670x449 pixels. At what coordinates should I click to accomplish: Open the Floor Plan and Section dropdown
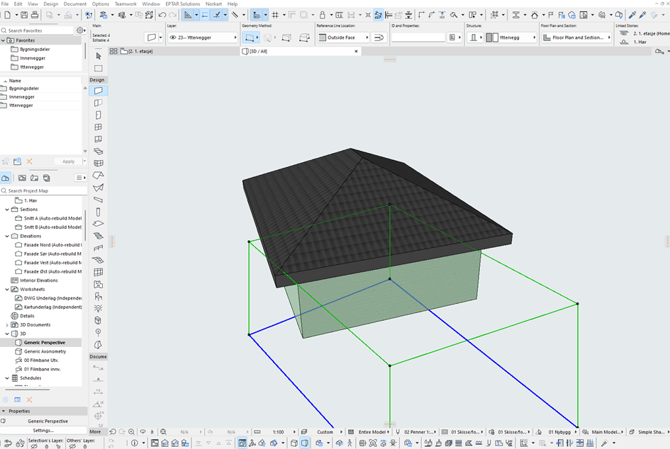coord(577,38)
